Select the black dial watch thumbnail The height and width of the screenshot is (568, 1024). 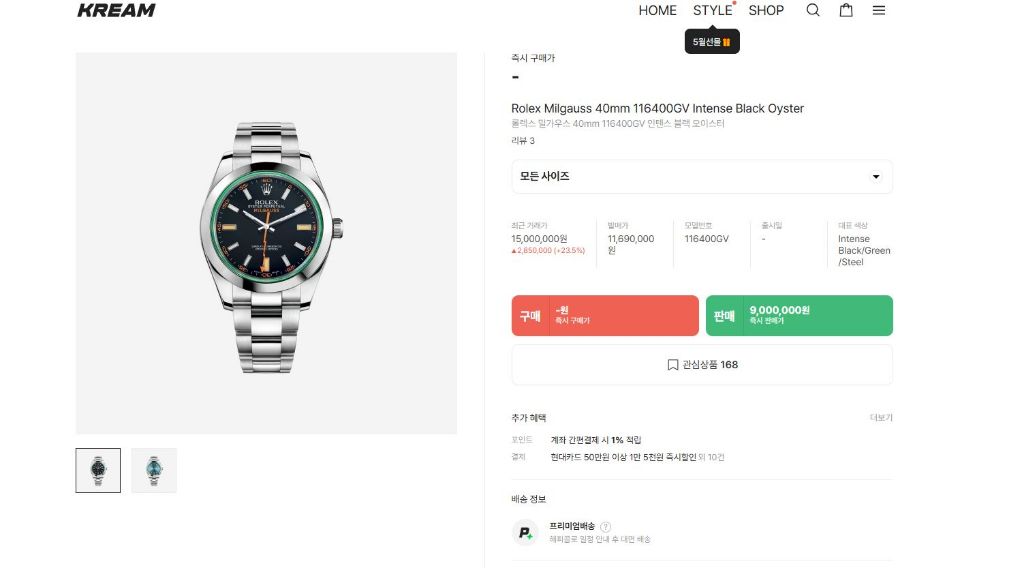(98, 470)
